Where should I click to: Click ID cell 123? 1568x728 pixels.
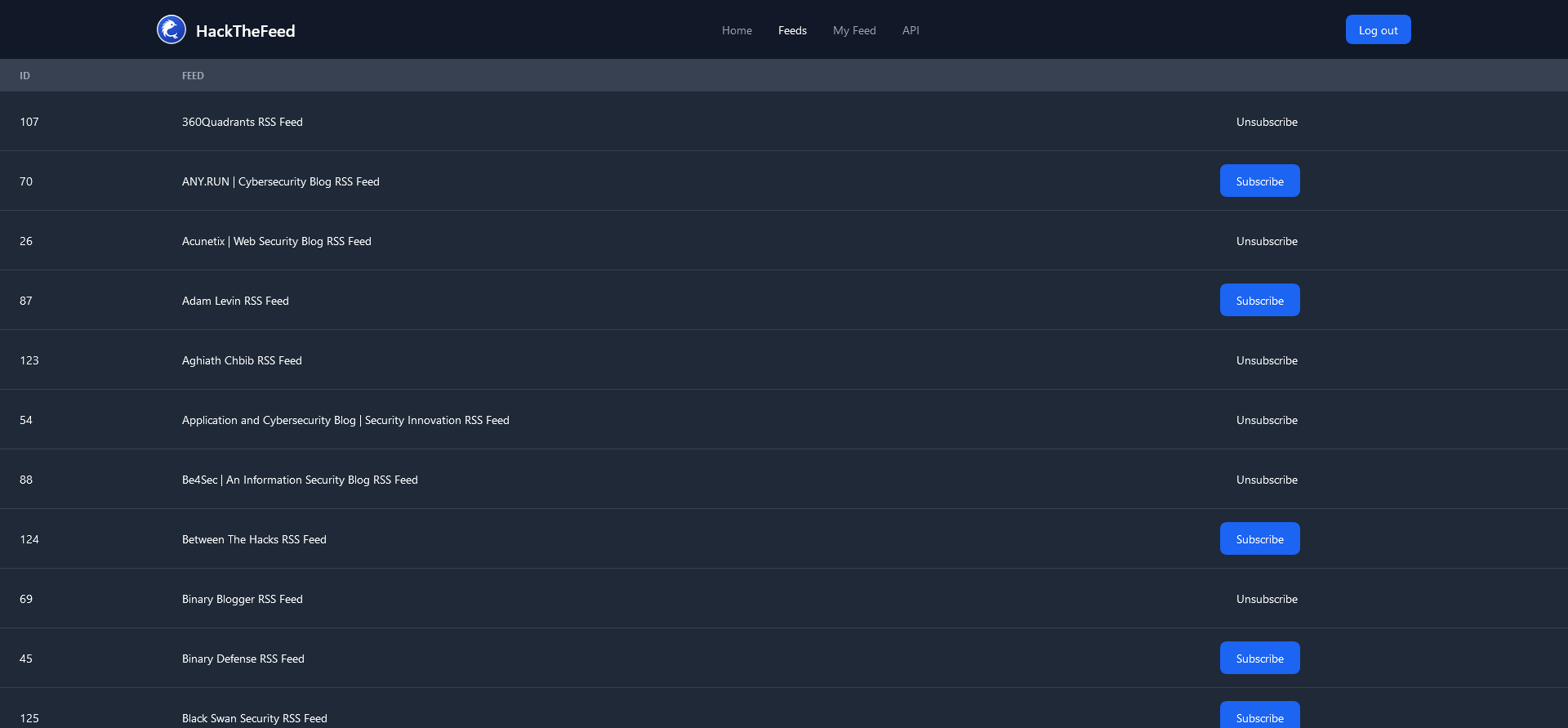29,360
